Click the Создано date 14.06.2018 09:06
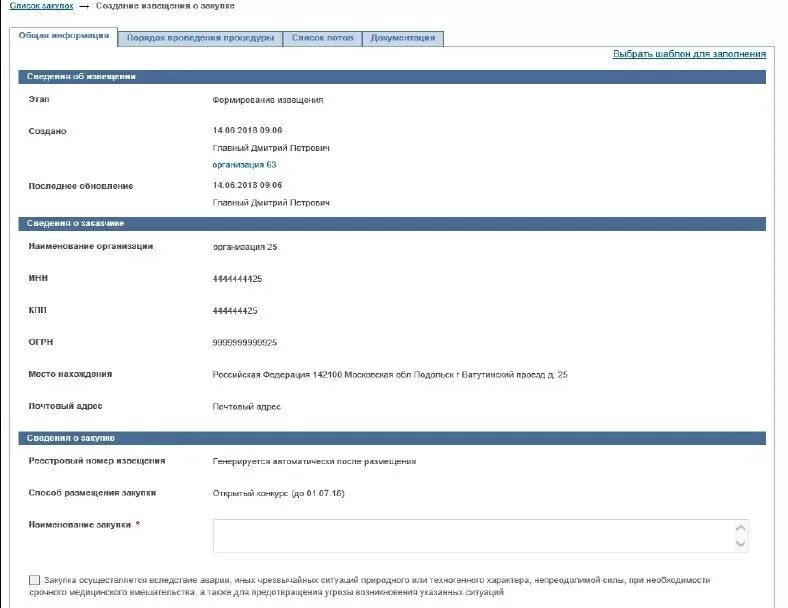 [247, 130]
